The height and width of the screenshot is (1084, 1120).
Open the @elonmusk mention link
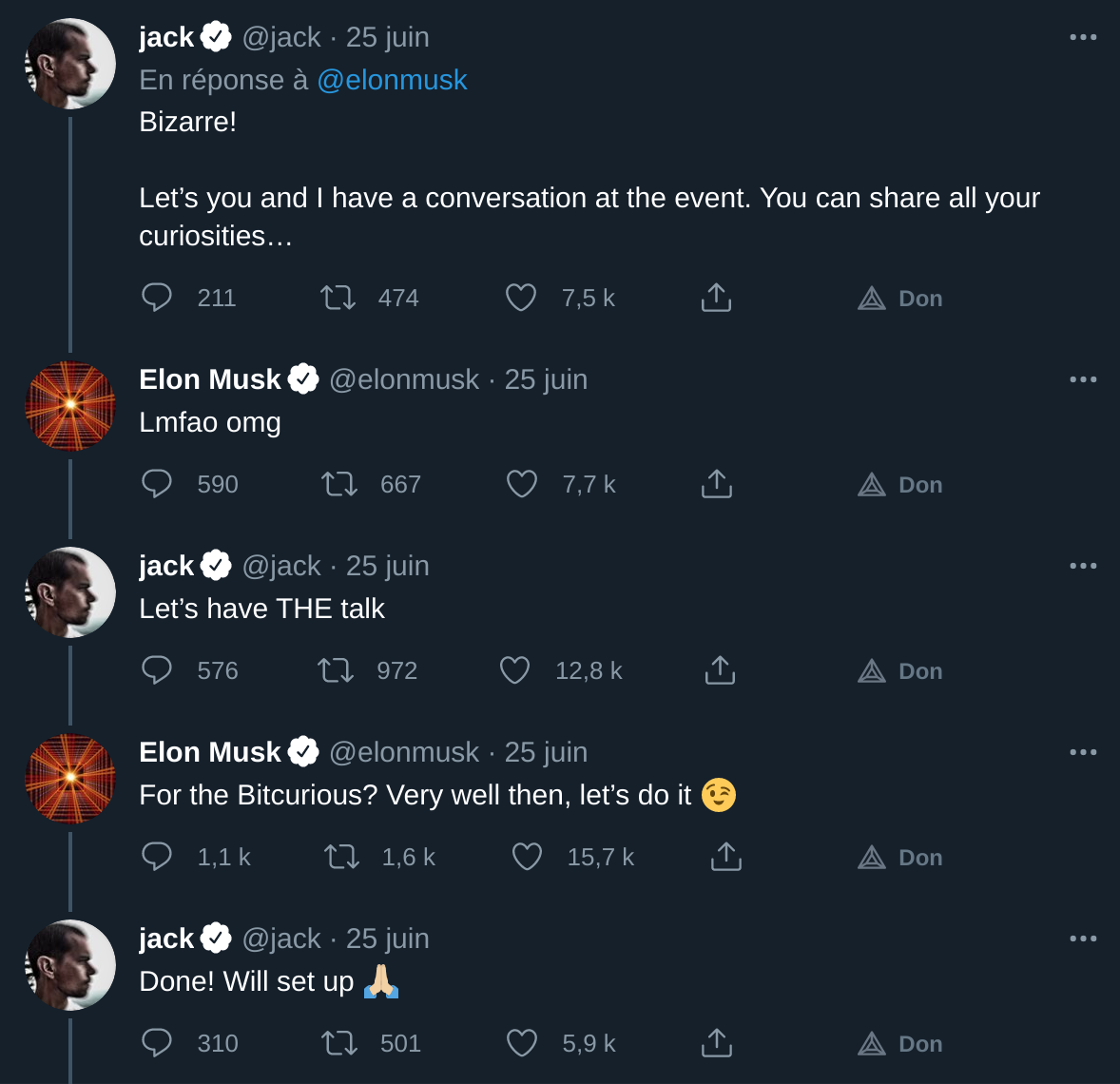(x=392, y=80)
